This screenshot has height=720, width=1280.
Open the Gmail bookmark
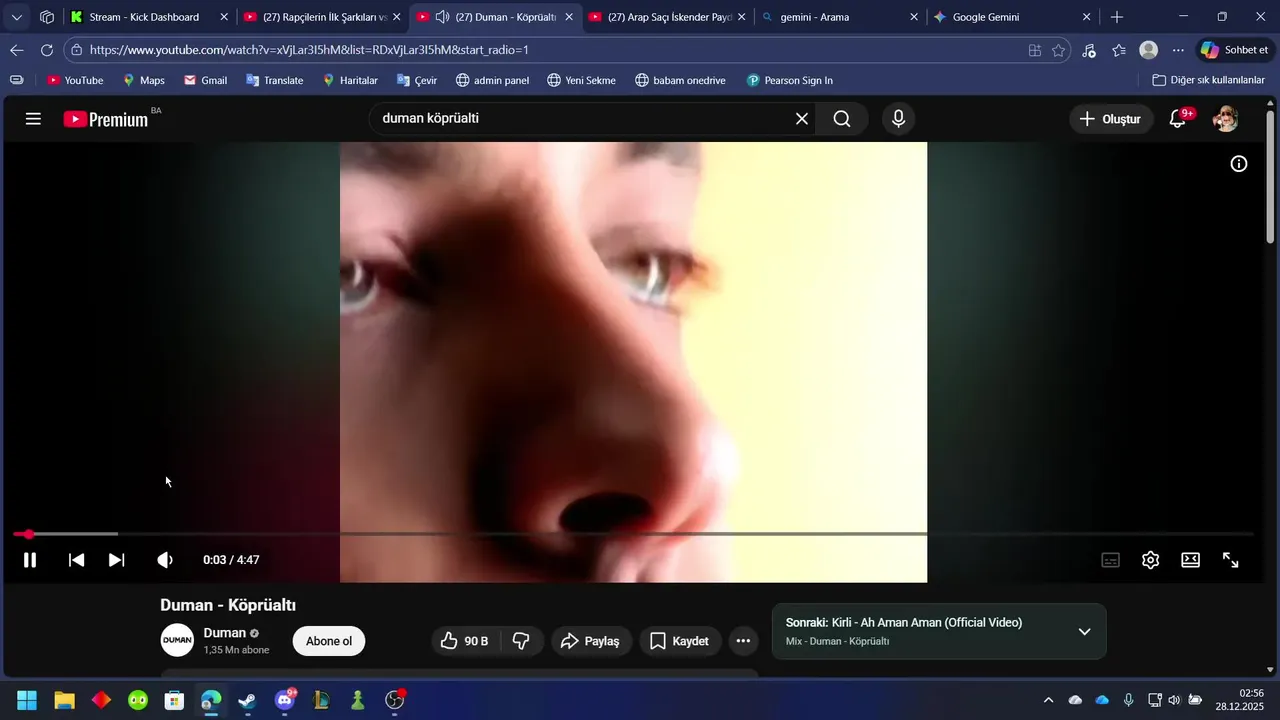tap(205, 80)
